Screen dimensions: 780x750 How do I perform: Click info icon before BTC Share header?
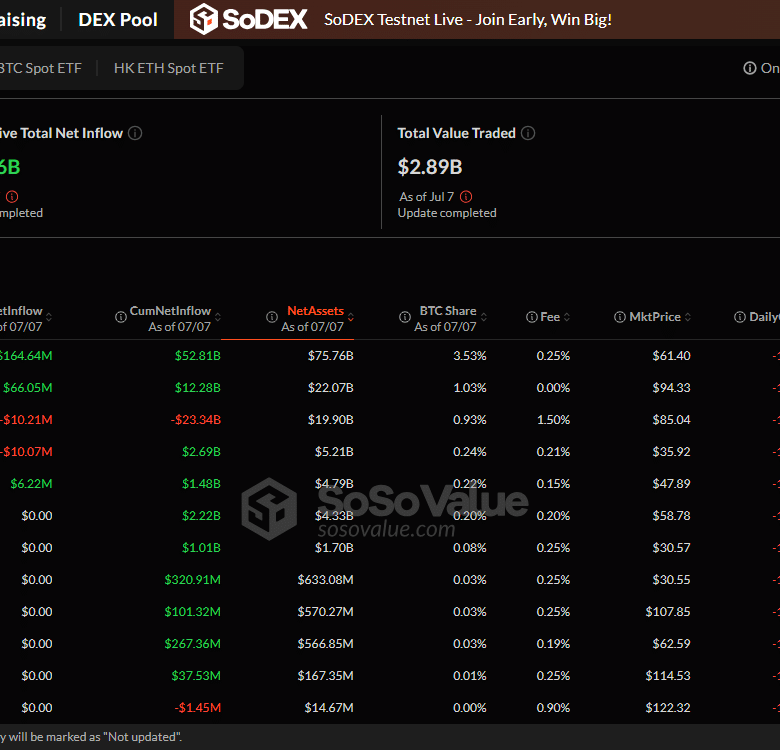(405, 317)
